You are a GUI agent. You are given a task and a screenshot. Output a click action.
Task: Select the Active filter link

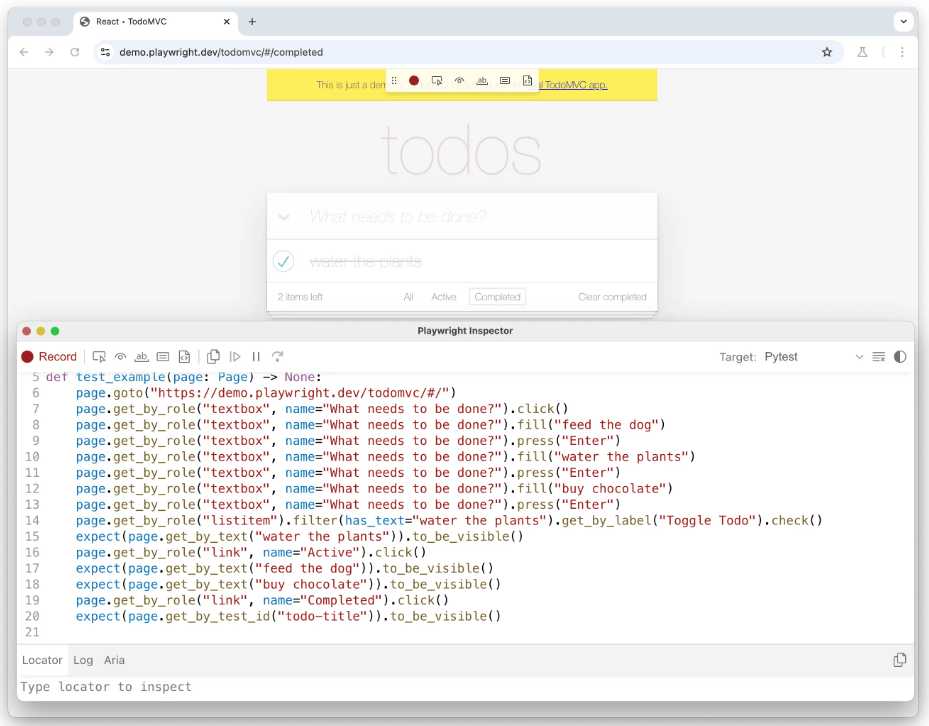pyautogui.click(x=443, y=297)
